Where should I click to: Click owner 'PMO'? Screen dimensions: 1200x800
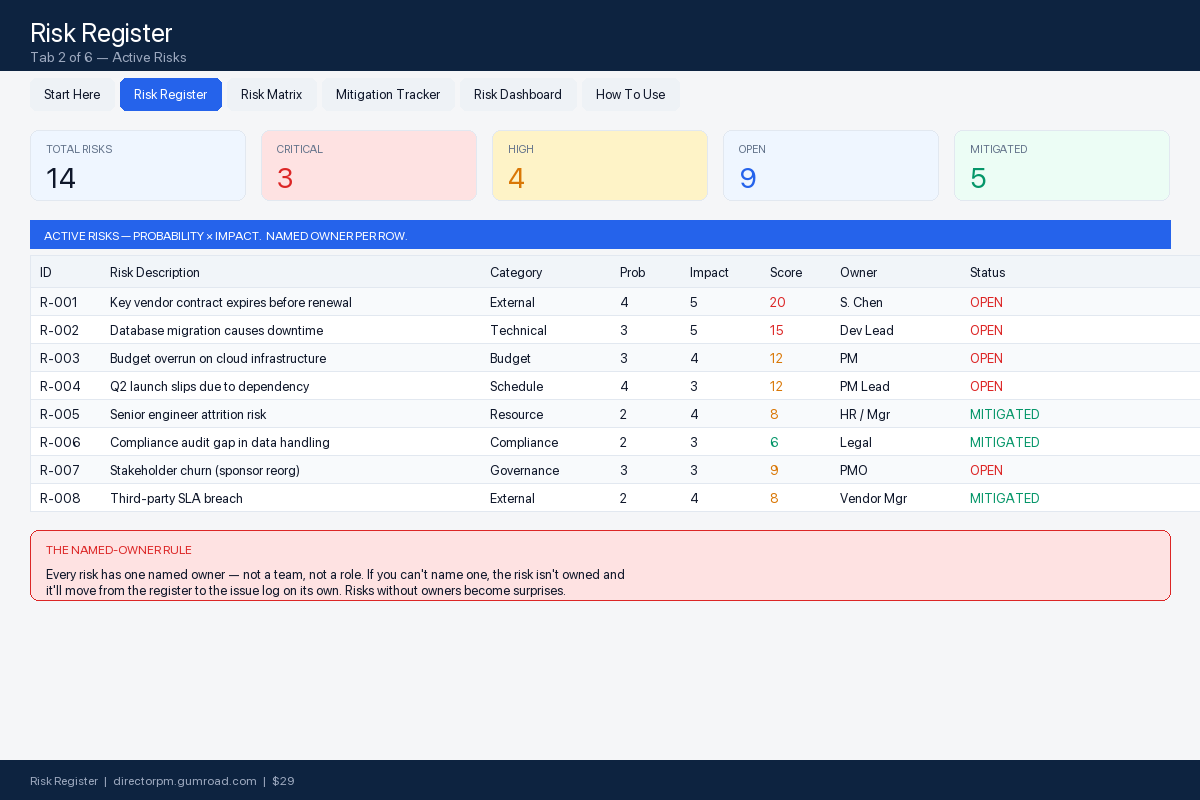(854, 470)
